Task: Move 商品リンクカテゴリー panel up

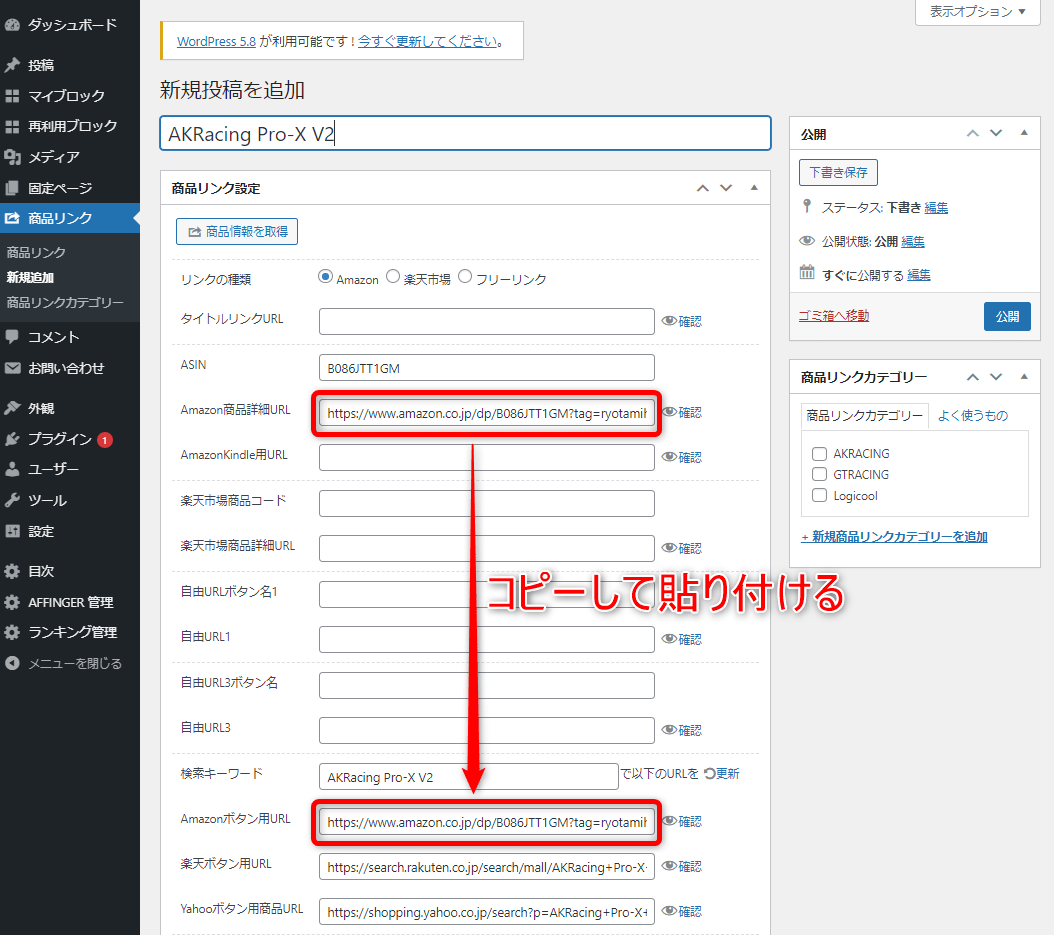Action: (x=973, y=377)
